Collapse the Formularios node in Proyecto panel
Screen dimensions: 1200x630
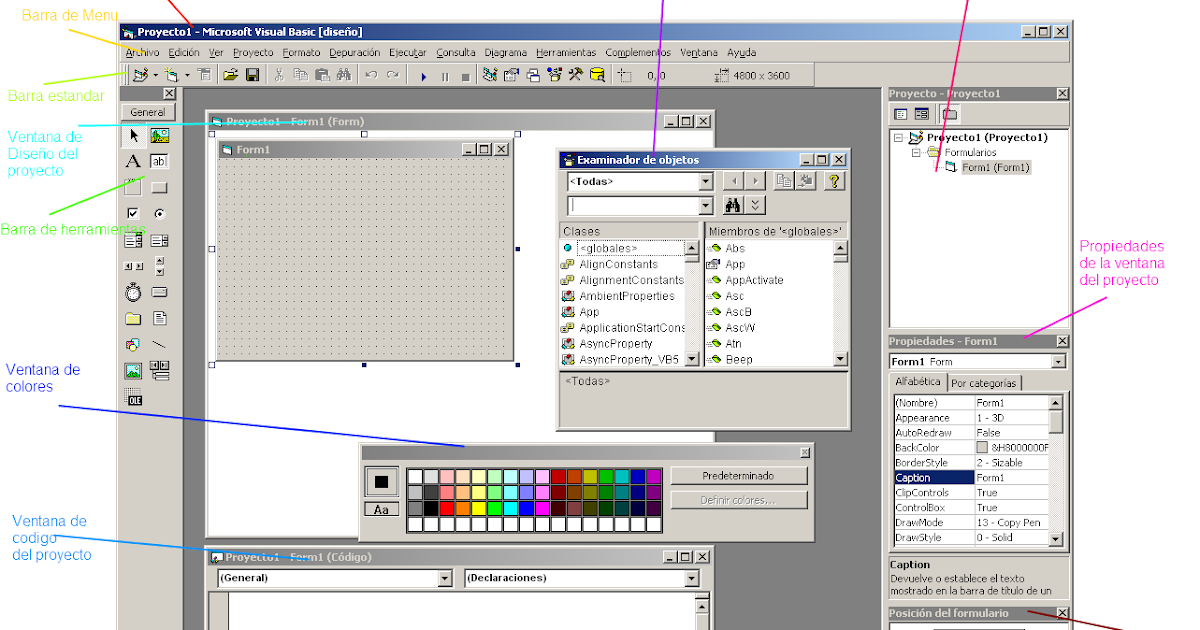(x=915, y=152)
